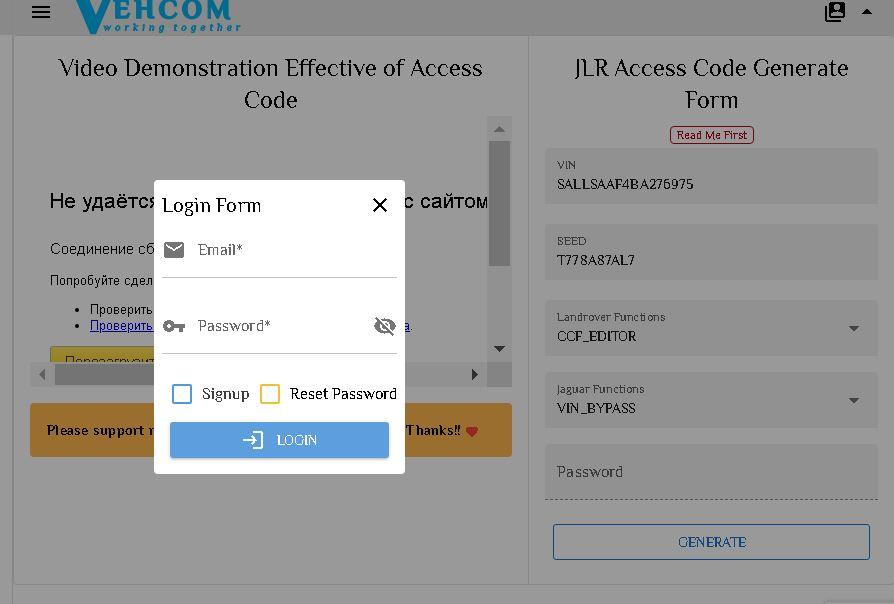Toggle password visibility eye icon
The width and height of the screenshot is (894, 604).
pyautogui.click(x=385, y=326)
